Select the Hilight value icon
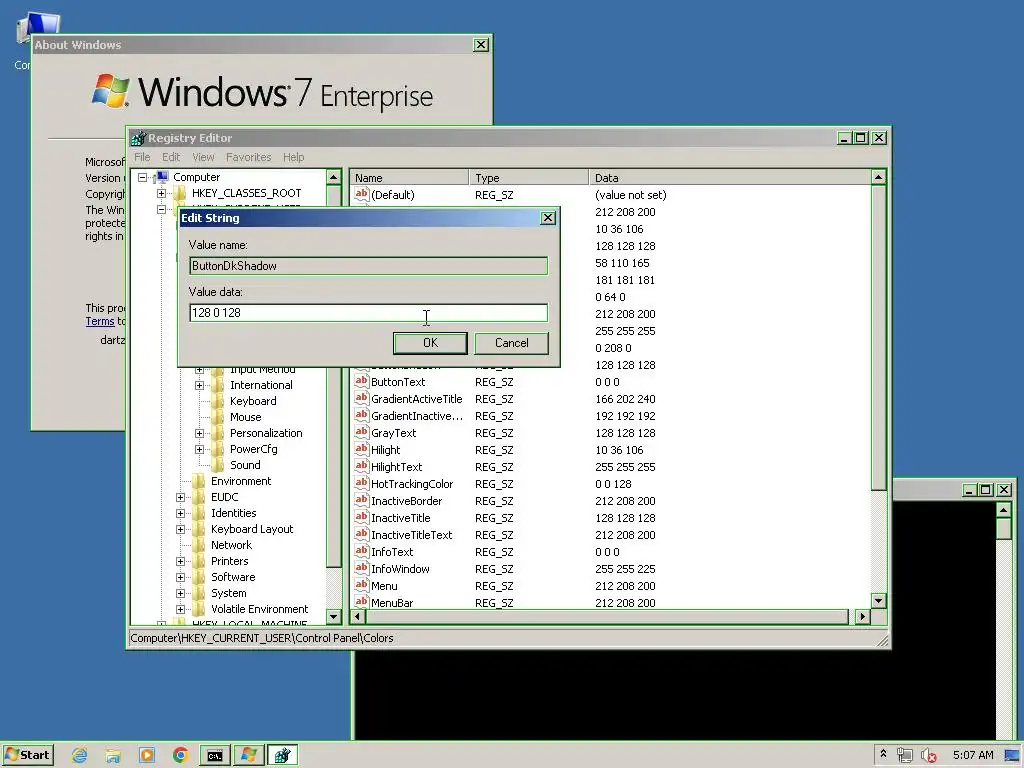The width and height of the screenshot is (1024, 768). [361, 449]
